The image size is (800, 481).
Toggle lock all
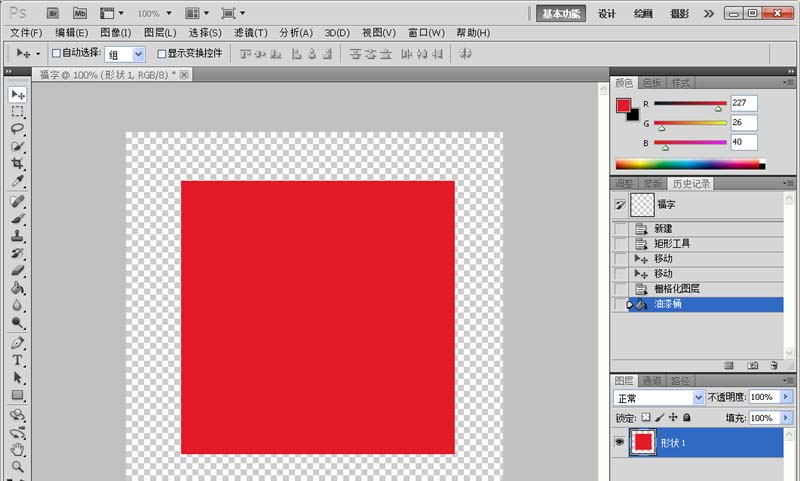pos(687,417)
